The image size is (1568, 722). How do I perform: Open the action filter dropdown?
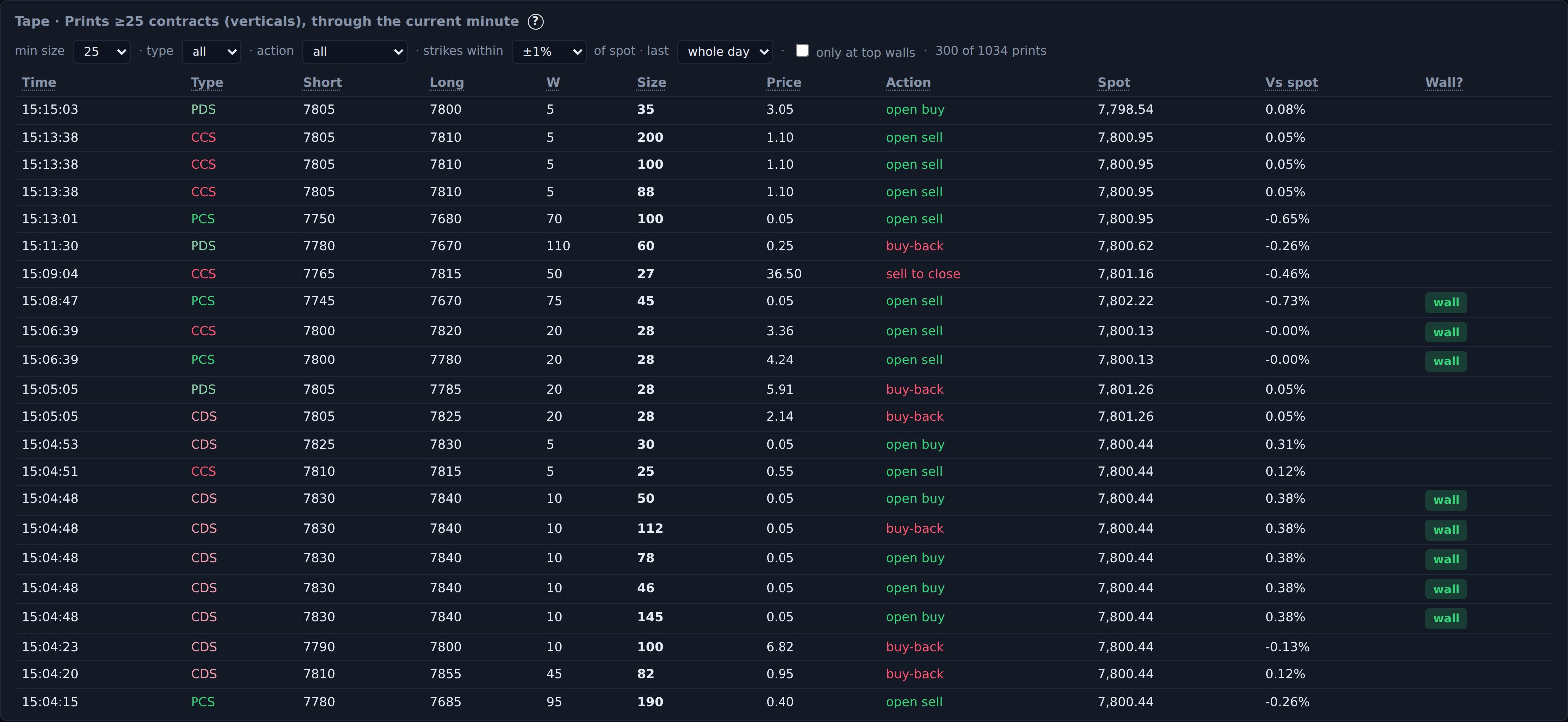[355, 52]
